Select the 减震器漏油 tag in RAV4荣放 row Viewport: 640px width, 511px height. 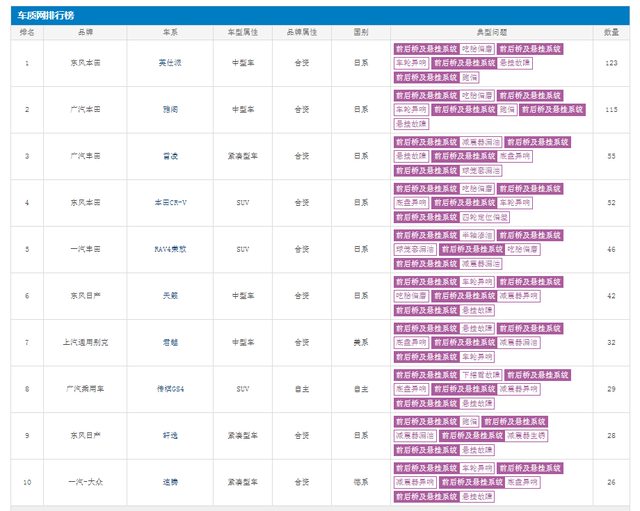click(x=481, y=263)
